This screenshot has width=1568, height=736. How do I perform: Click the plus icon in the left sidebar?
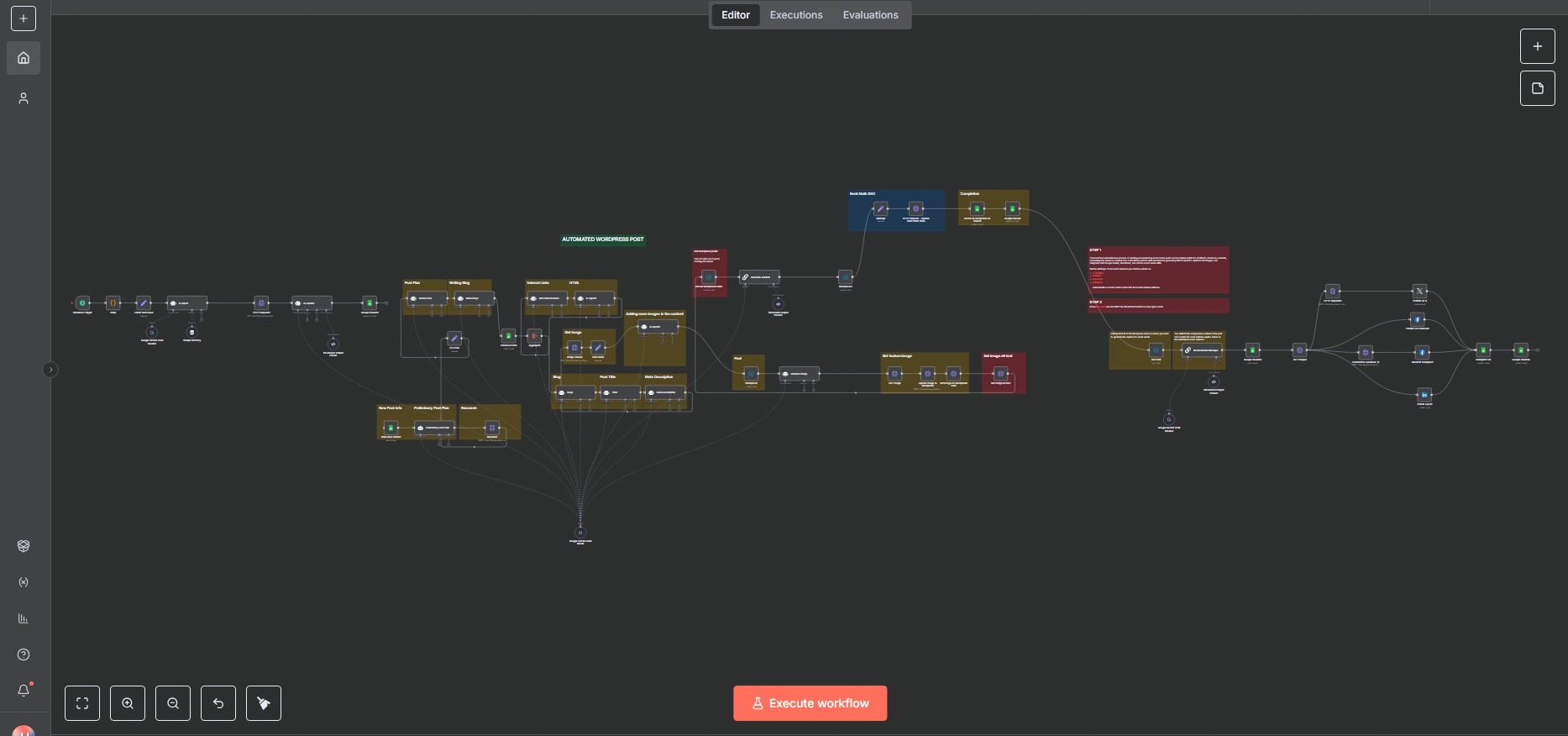(x=24, y=18)
